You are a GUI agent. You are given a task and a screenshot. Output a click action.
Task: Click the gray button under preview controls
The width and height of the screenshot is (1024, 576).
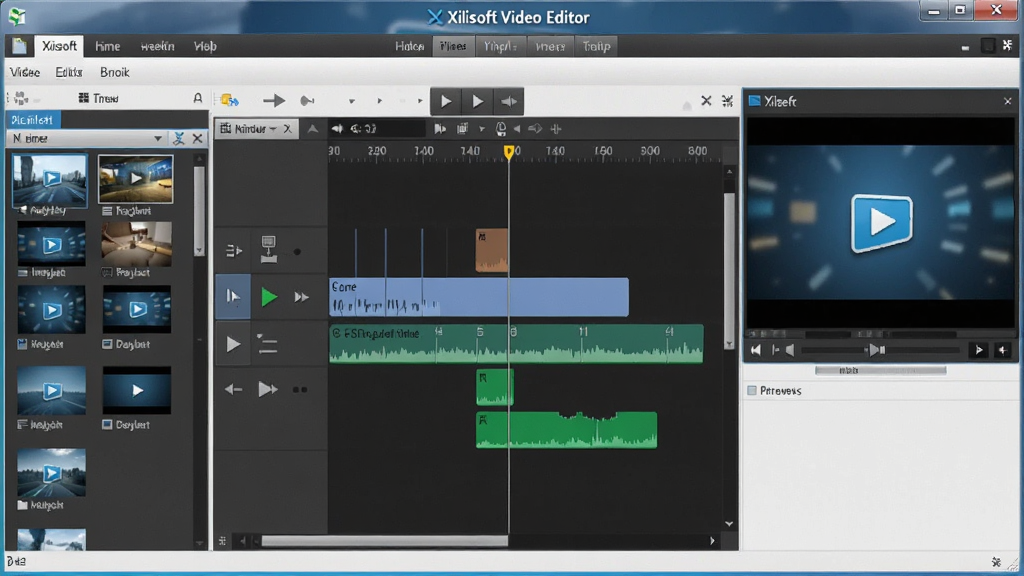coord(880,370)
